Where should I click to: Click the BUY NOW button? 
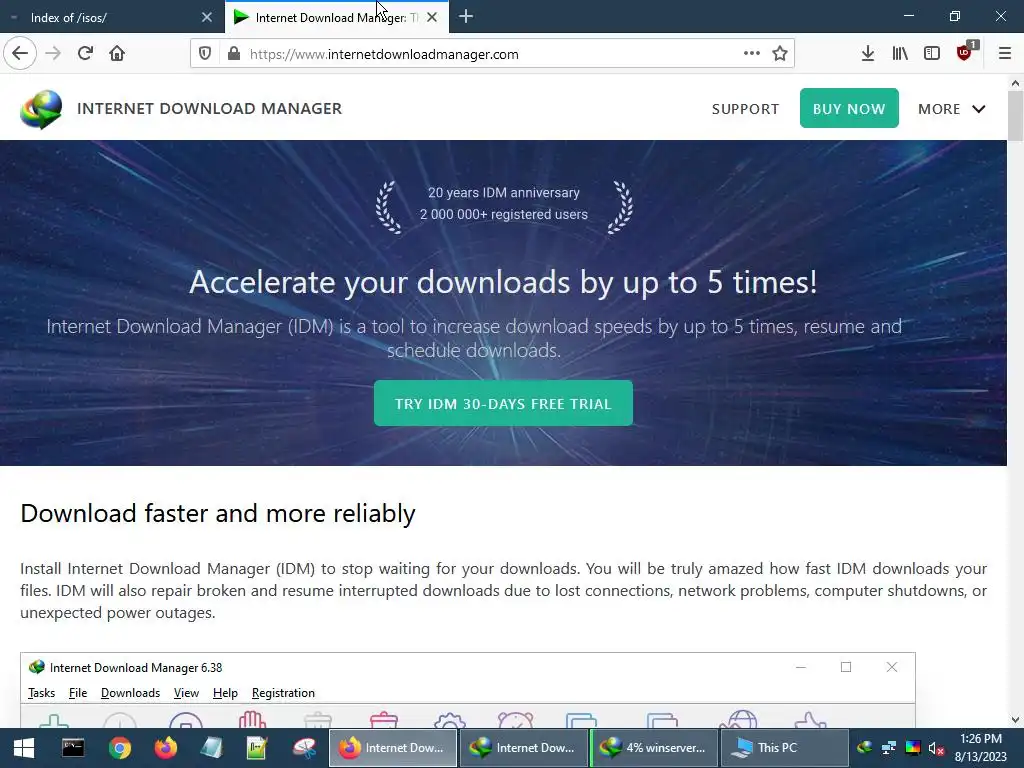pyautogui.click(x=849, y=108)
